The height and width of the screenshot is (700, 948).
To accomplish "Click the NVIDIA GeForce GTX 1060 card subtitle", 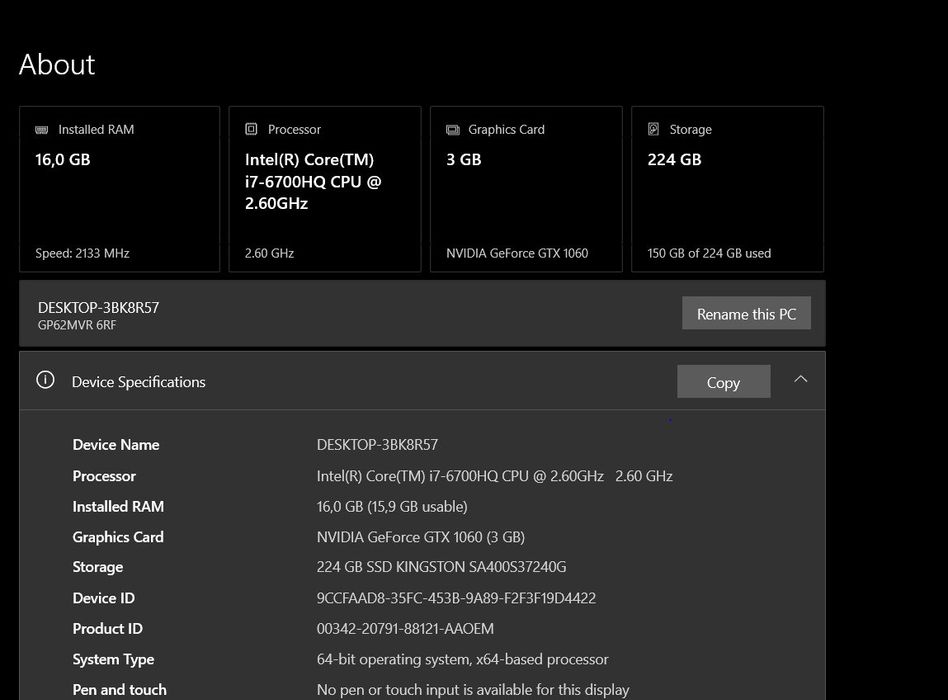I will [517, 253].
